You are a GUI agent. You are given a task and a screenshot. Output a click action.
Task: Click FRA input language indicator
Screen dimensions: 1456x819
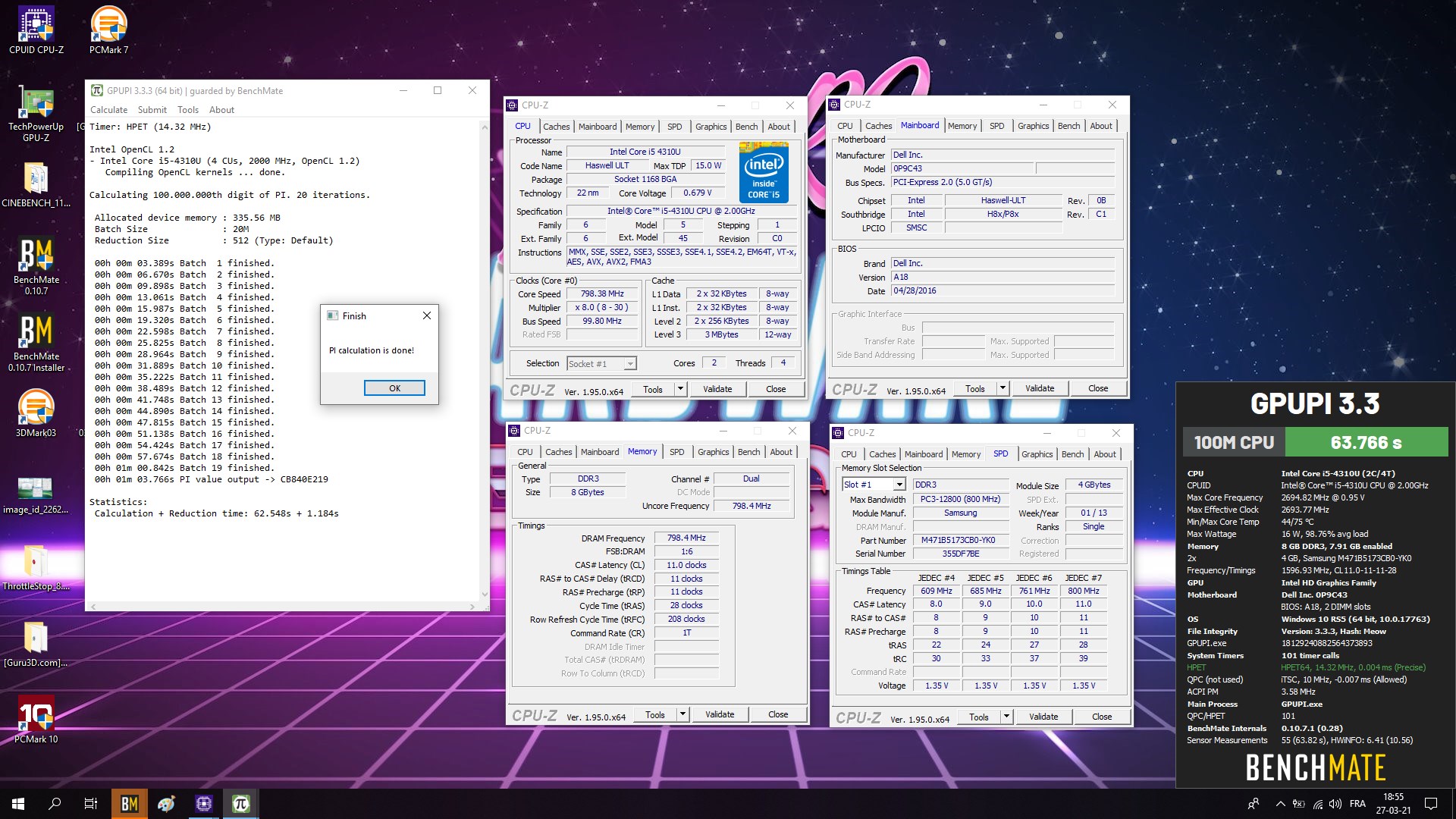[x=1357, y=804]
